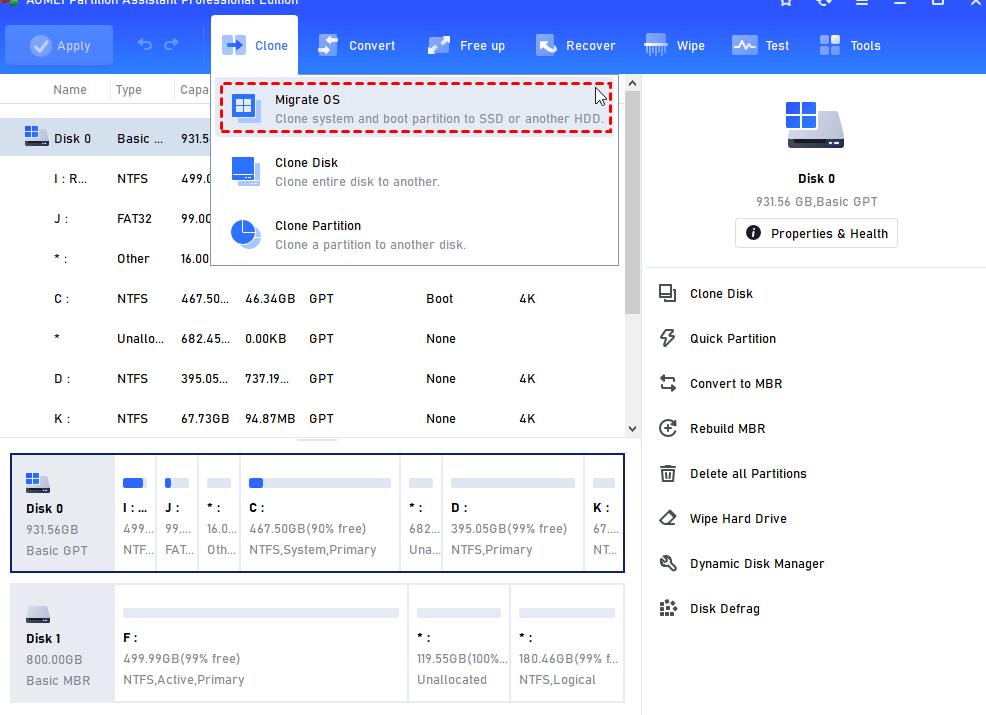Click the Clone Disk icon in right panel
The height and width of the screenshot is (715, 986).
coord(667,293)
